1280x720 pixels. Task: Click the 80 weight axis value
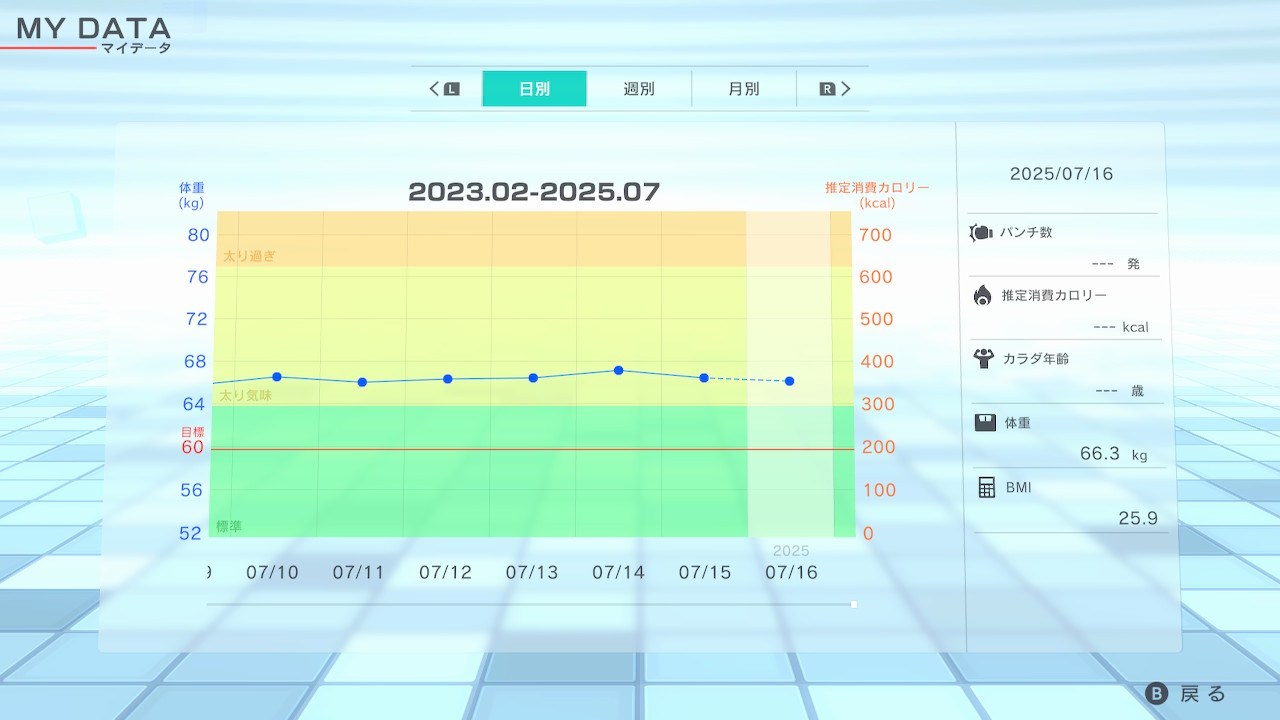tap(198, 235)
